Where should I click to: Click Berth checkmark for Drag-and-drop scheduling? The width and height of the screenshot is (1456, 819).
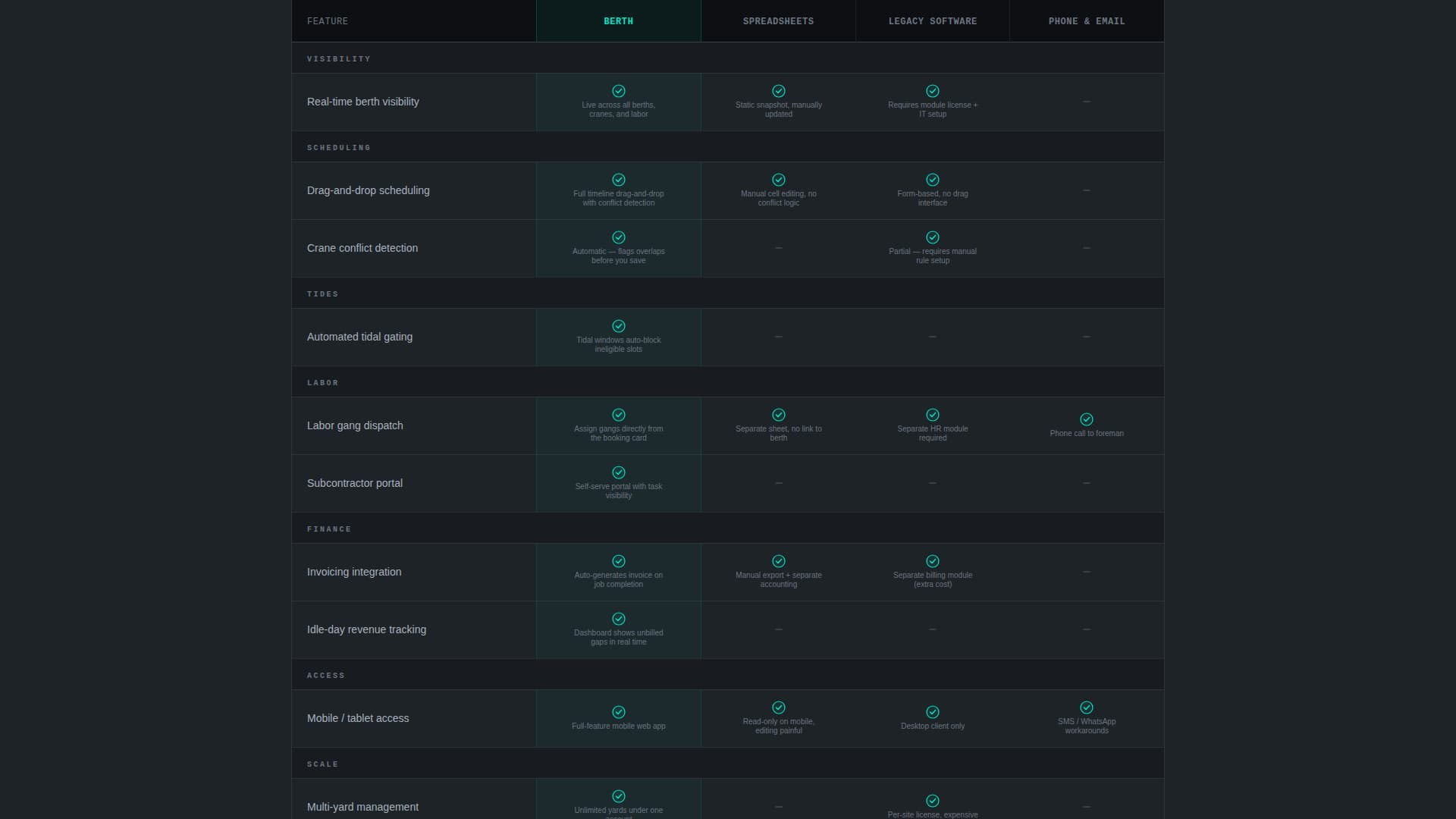coord(619,180)
